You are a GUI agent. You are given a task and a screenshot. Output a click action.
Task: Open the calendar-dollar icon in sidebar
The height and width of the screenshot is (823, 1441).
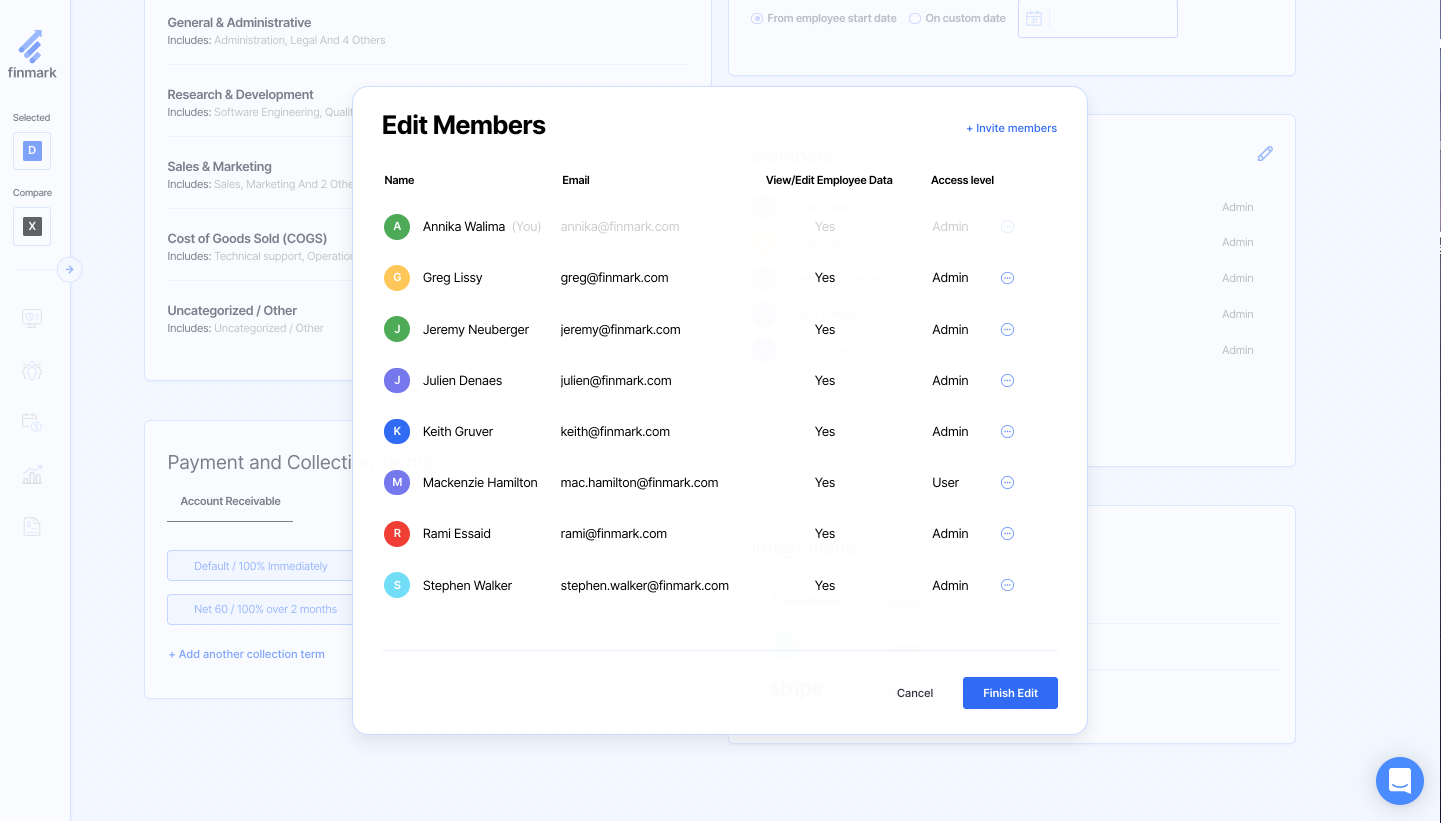(x=32, y=423)
